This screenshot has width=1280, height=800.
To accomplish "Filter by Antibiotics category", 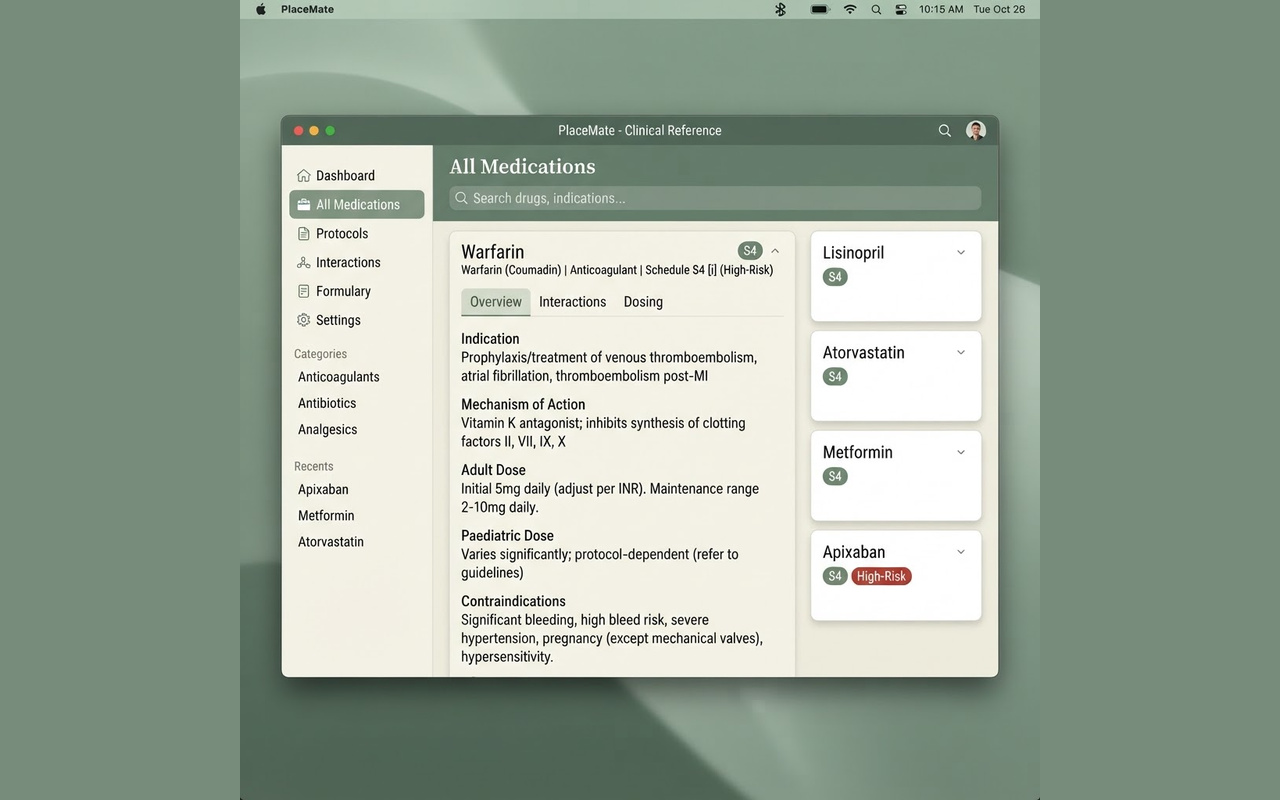I will [327, 403].
